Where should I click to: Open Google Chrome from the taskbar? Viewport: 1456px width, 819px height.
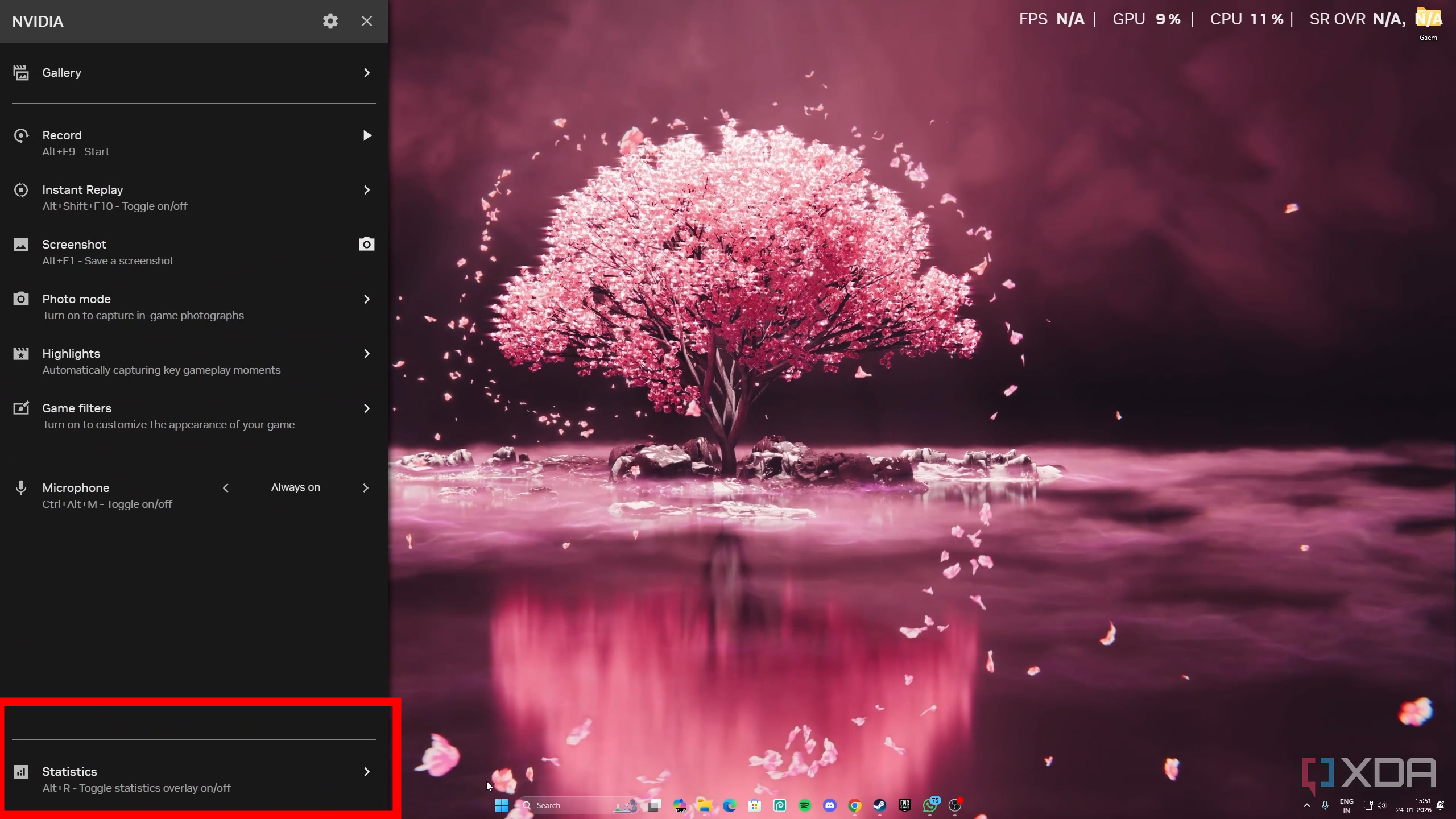click(x=855, y=805)
